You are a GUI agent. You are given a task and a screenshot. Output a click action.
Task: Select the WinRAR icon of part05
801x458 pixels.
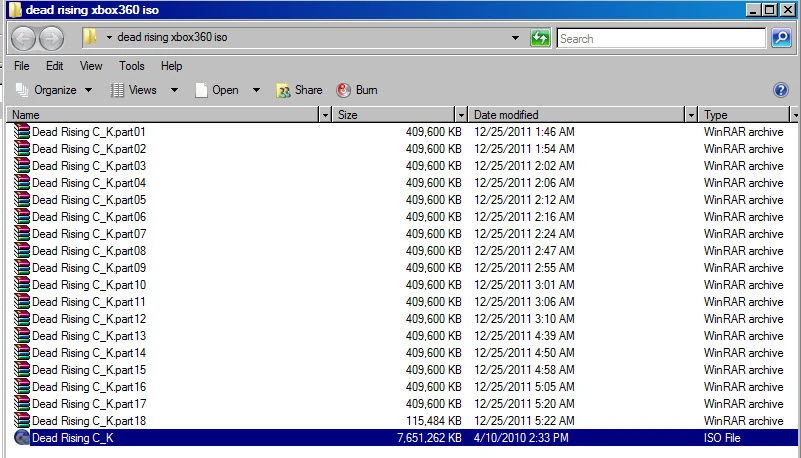pyautogui.click(x=21, y=200)
